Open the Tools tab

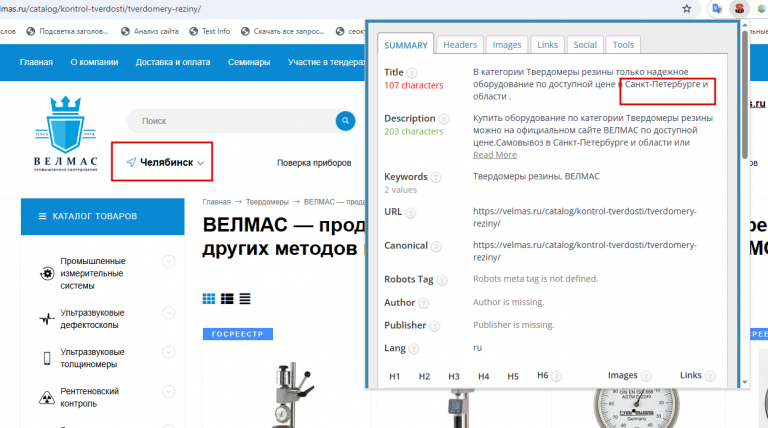point(623,45)
